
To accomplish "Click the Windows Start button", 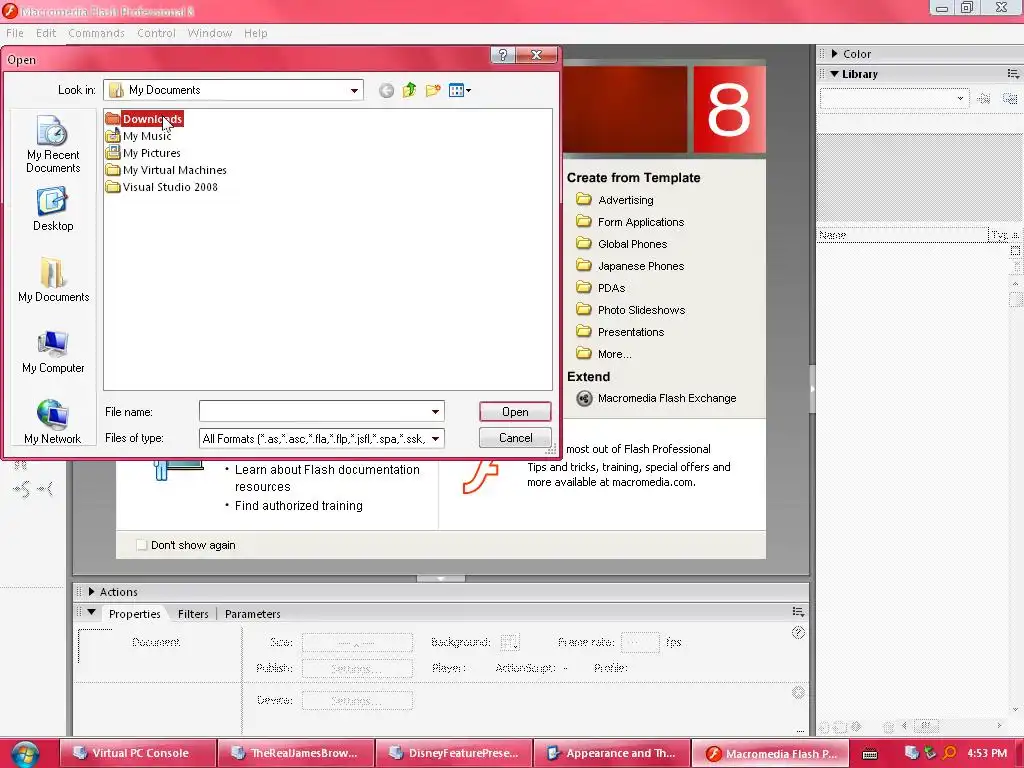I will 25,754.
